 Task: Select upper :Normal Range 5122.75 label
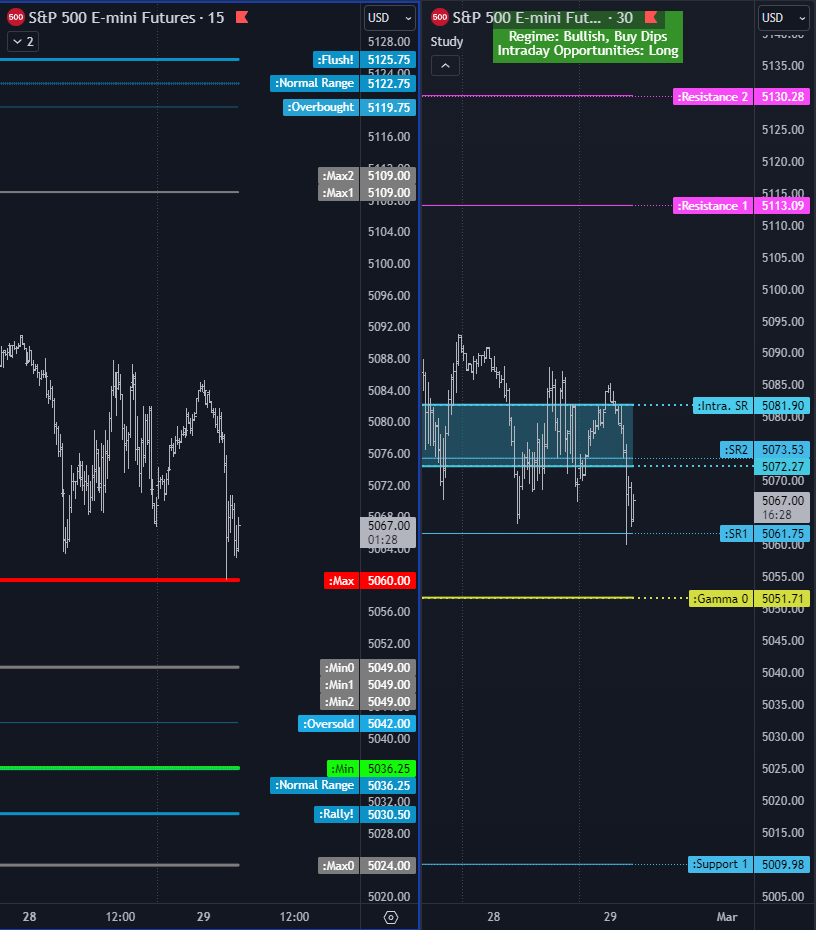[x=343, y=84]
